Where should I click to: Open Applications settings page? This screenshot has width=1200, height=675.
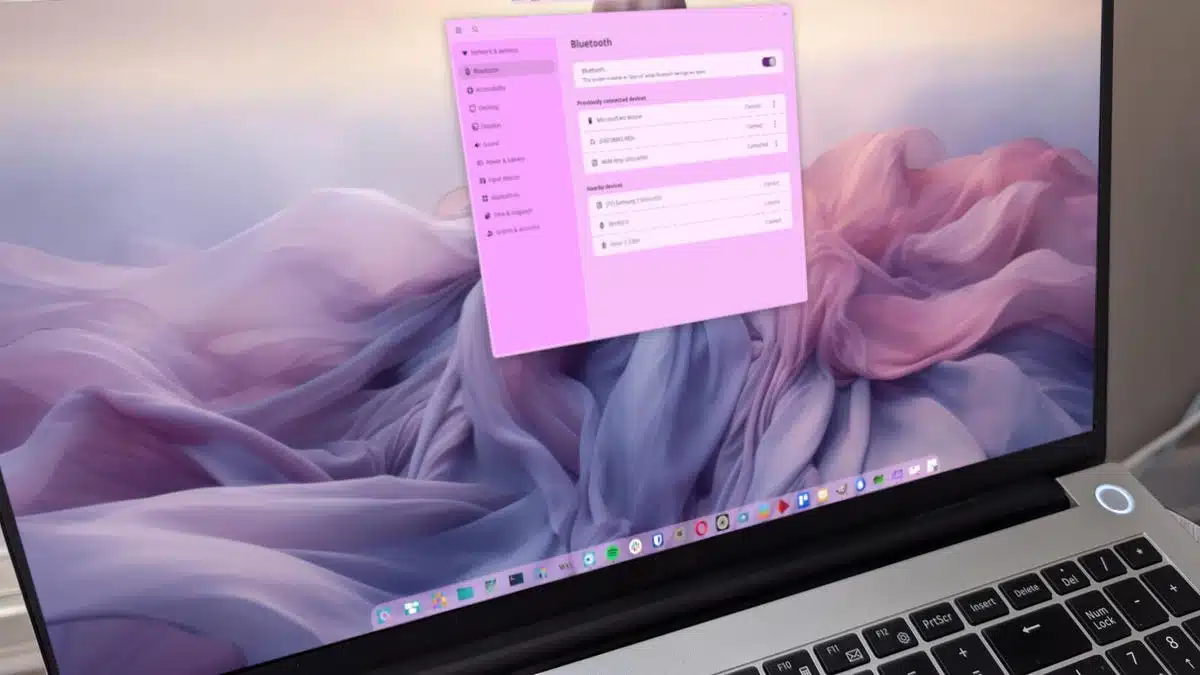coord(500,197)
